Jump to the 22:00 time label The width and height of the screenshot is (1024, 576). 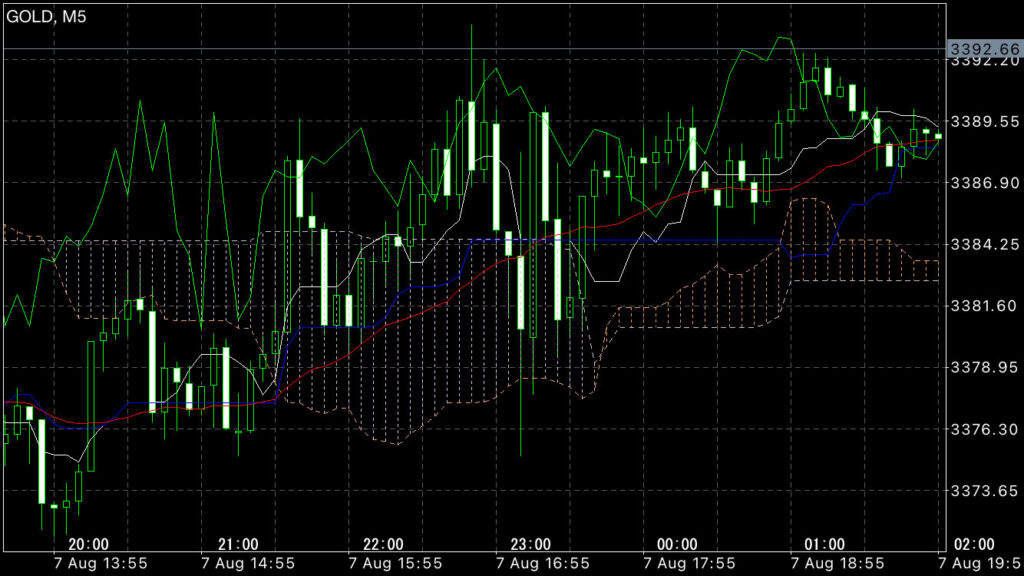(383, 544)
